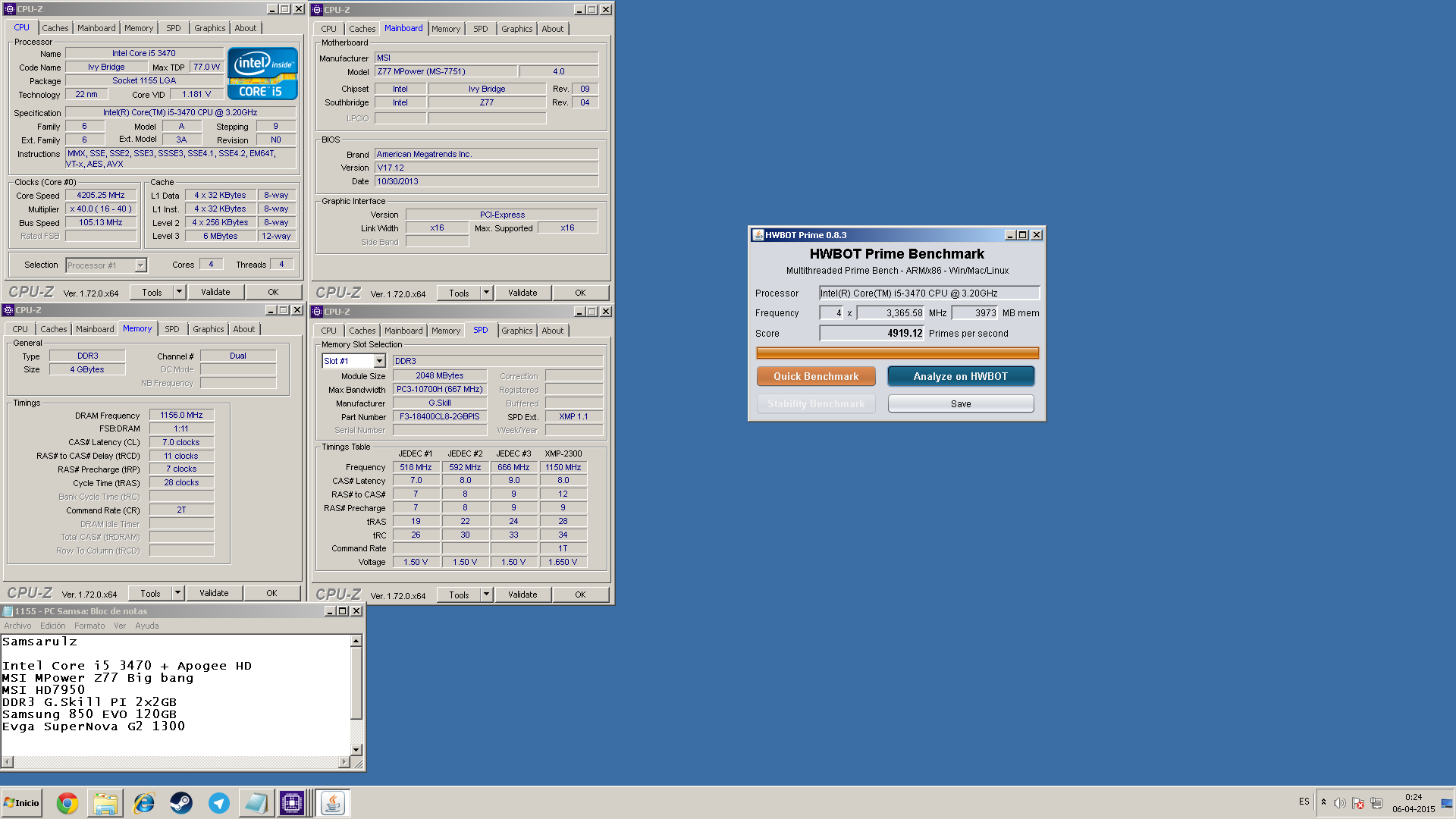Open Action Center flag tray icon
Image resolution: width=1456 pixels, height=819 pixels.
pos(1358,803)
